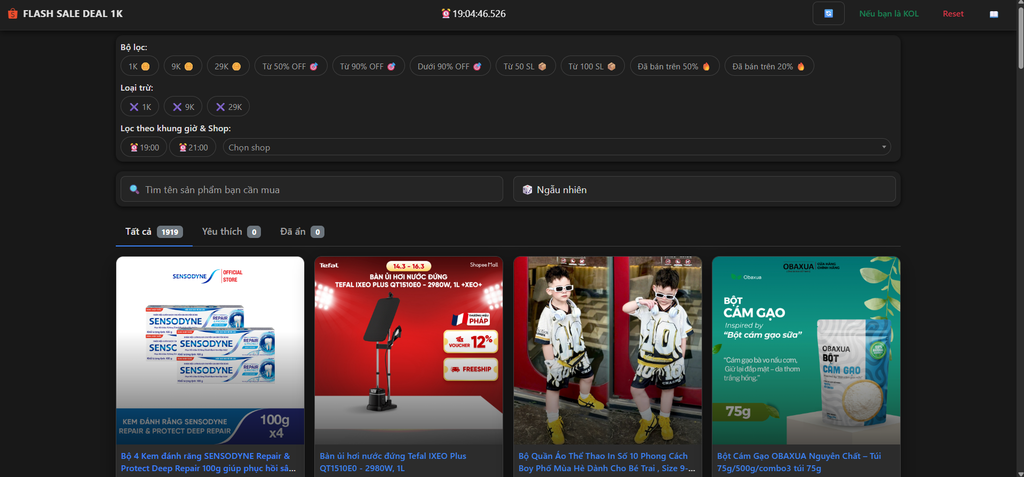Open the Bộ Quần Áo Thể Thao title link

pyautogui.click(x=607, y=462)
